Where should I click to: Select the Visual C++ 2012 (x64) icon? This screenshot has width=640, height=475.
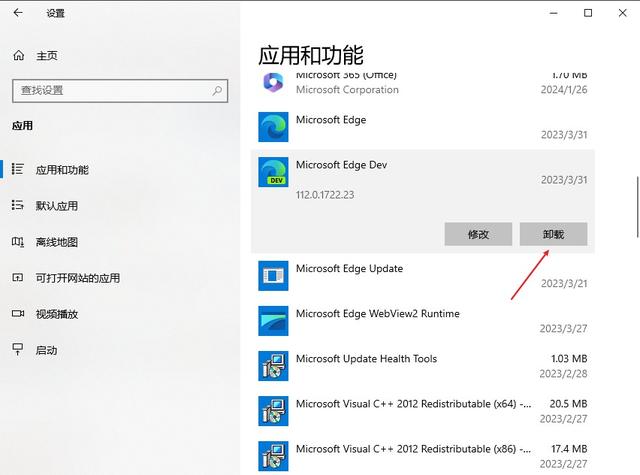pos(273,411)
